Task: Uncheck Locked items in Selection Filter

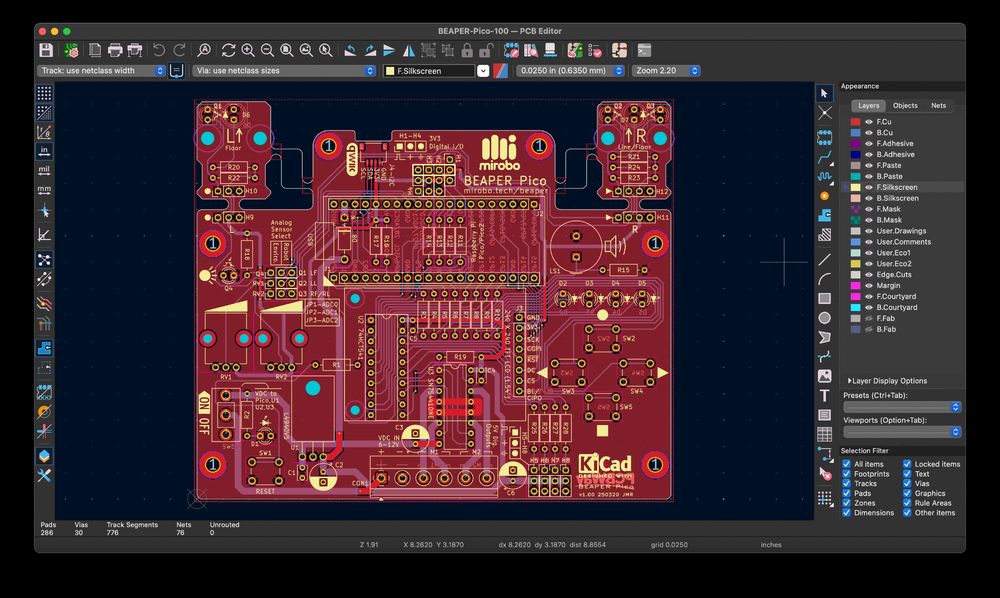Action: [907, 464]
